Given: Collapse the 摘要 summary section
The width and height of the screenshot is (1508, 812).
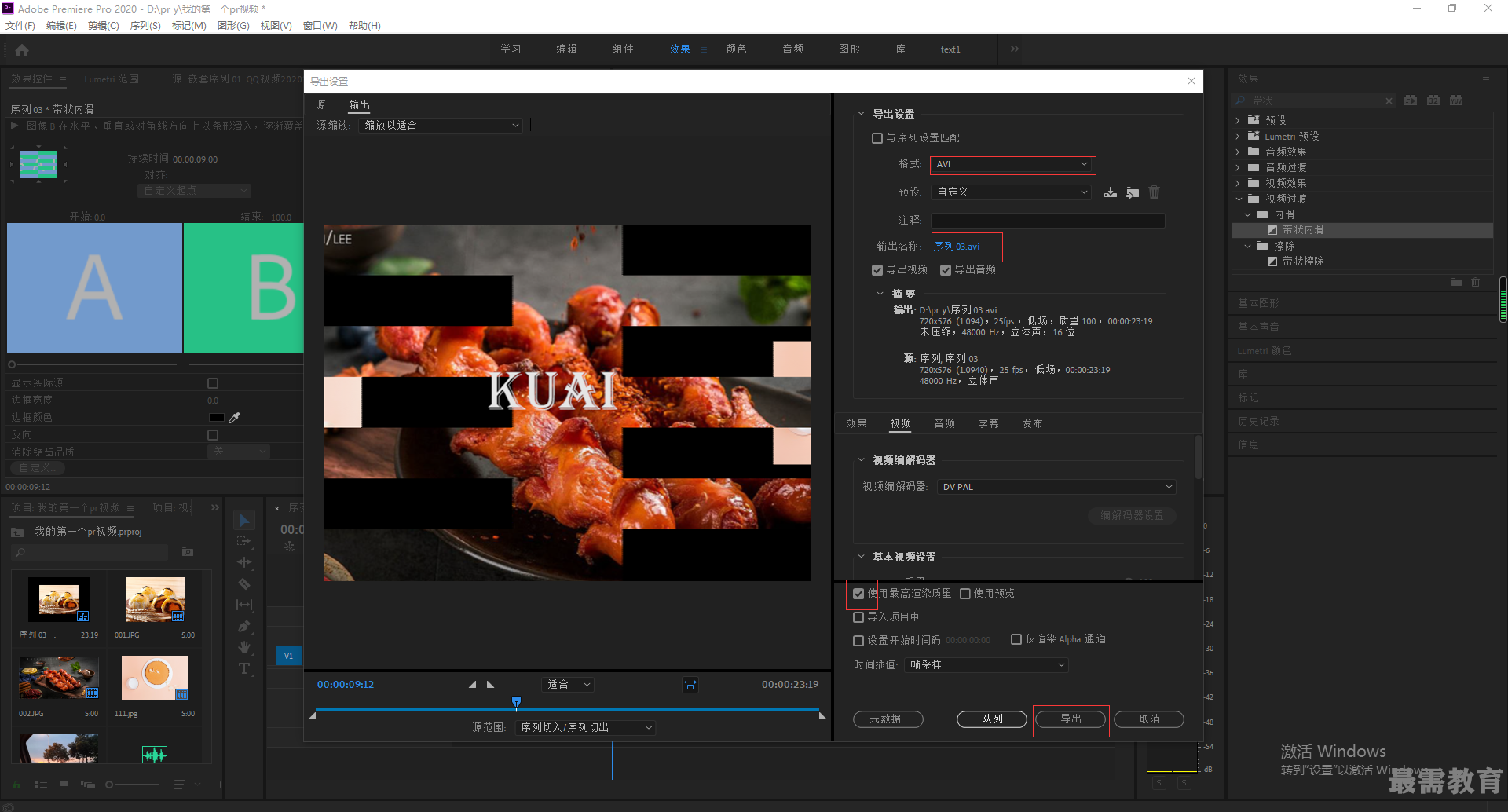Looking at the screenshot, I should click(x=880, y=294).
